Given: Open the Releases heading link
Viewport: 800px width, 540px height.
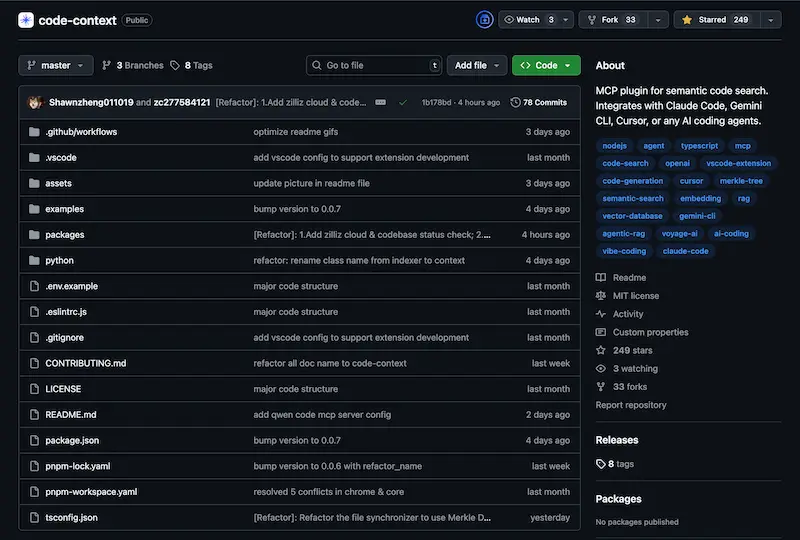Looking at the screenshot, I should (x=617, y=440).
